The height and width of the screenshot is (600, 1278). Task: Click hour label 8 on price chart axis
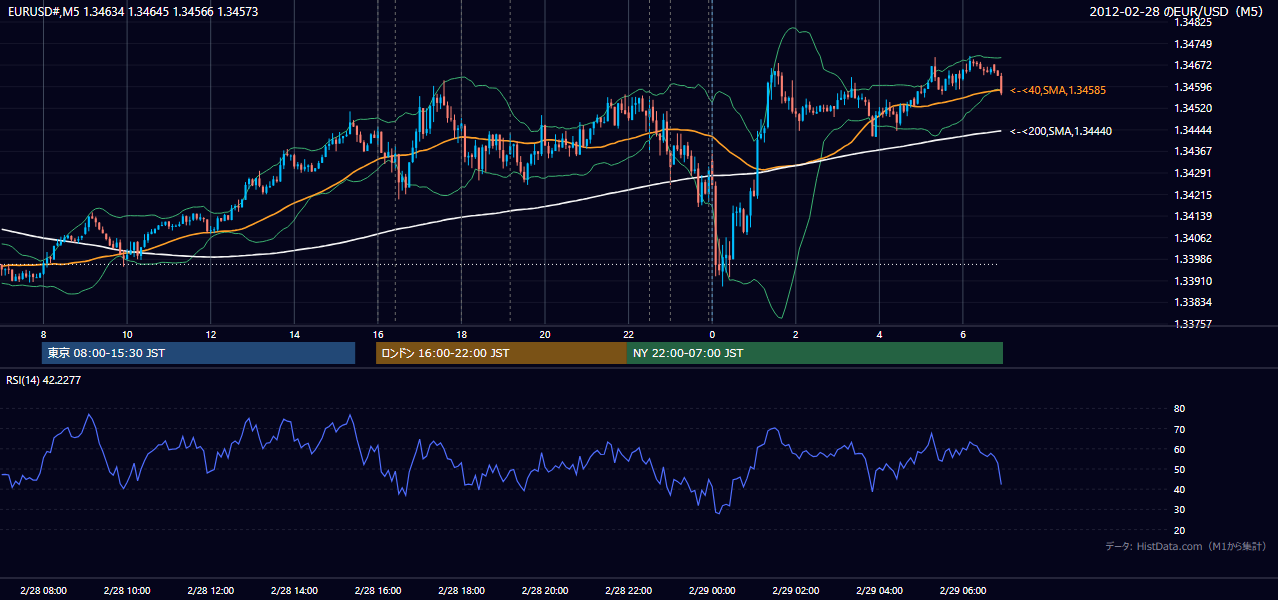tap(43, 334)
